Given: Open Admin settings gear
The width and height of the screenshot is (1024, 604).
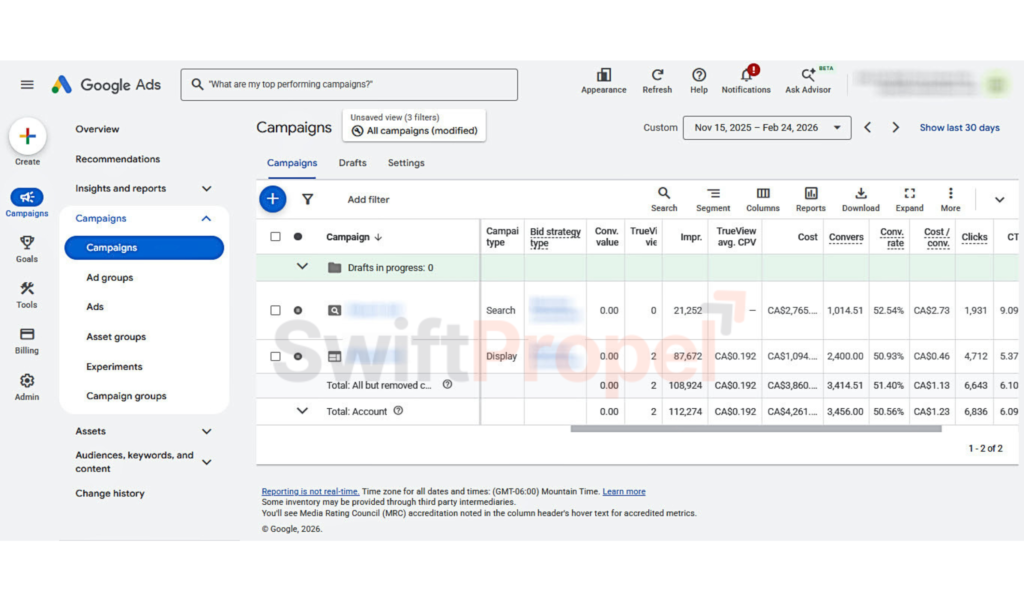Looking at the screenshot, I should pyautogui.click(x=27, y=387).
